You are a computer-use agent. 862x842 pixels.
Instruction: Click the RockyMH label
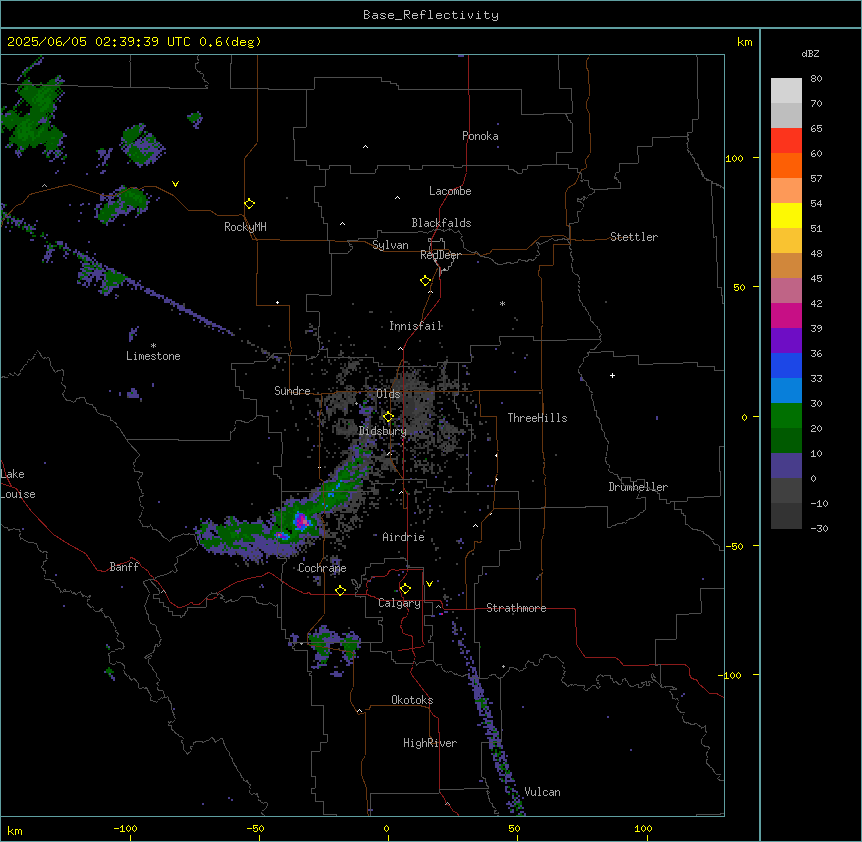(x=245, y=227)
